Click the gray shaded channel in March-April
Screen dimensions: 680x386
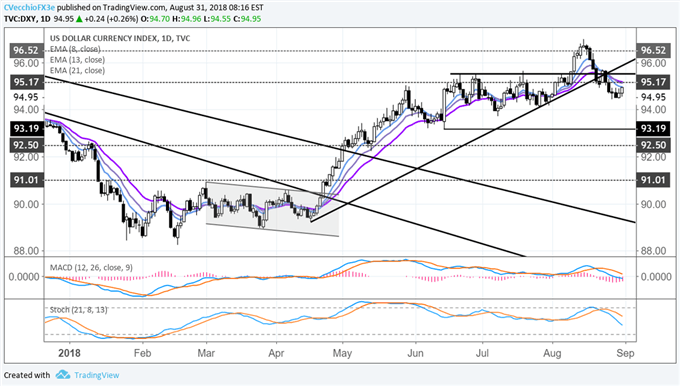[272, 209]
